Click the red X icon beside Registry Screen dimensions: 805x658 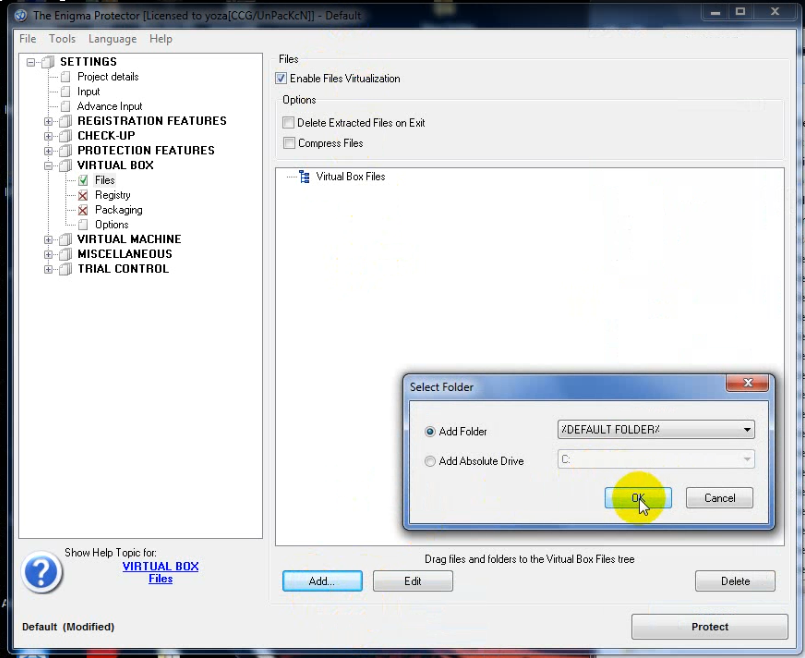(x=83, y=195)
